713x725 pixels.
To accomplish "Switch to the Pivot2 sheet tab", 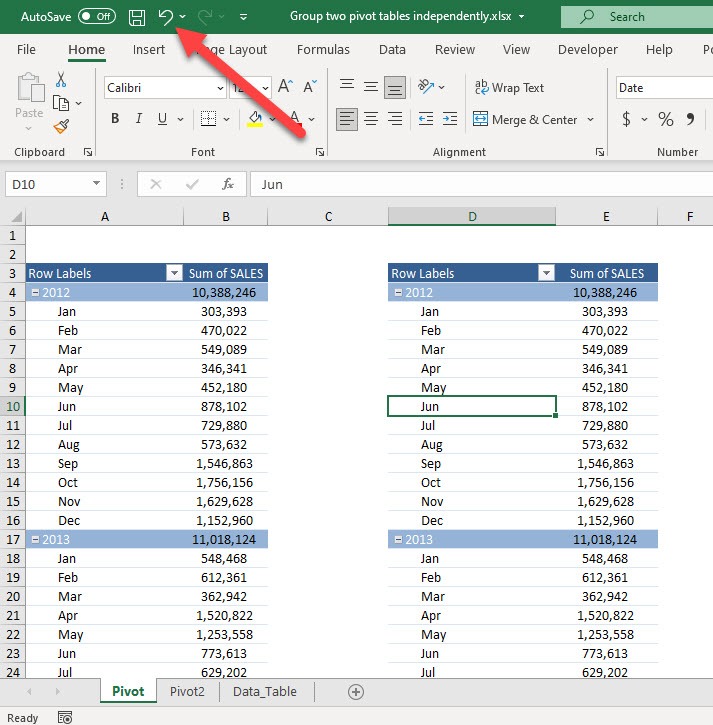I will point(187,691).
